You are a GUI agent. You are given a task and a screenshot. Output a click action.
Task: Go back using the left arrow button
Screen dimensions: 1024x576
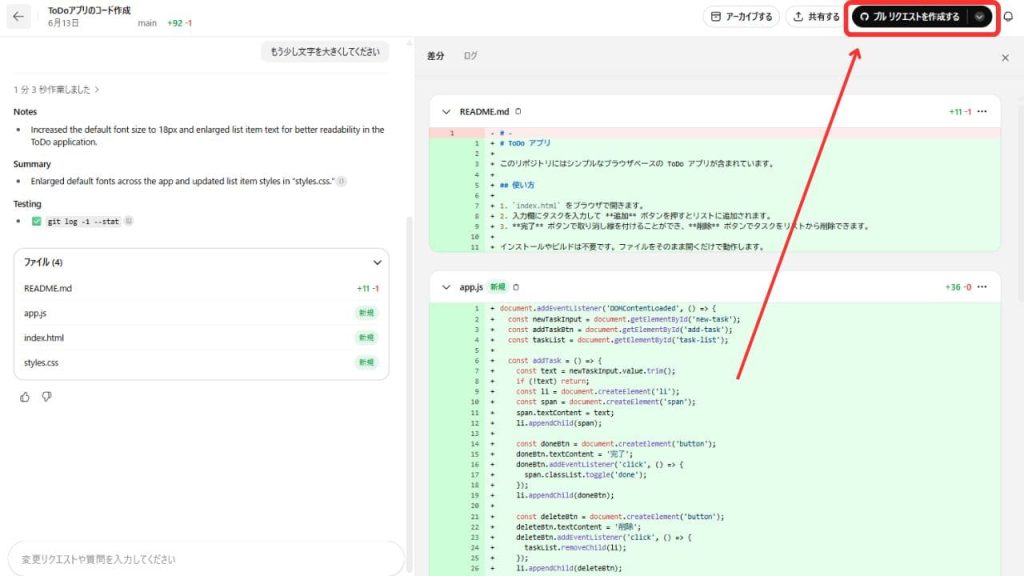(18, 16)
